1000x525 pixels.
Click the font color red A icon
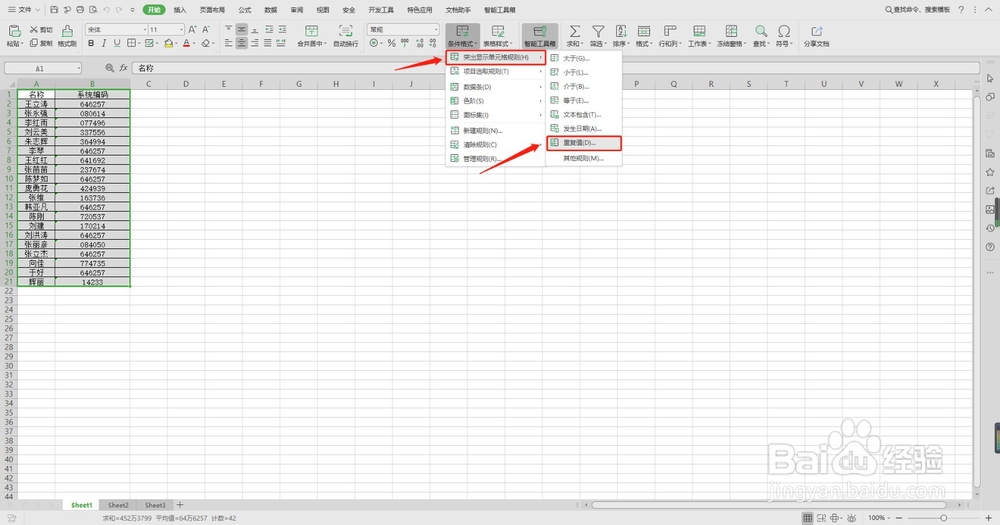point(186,43)
